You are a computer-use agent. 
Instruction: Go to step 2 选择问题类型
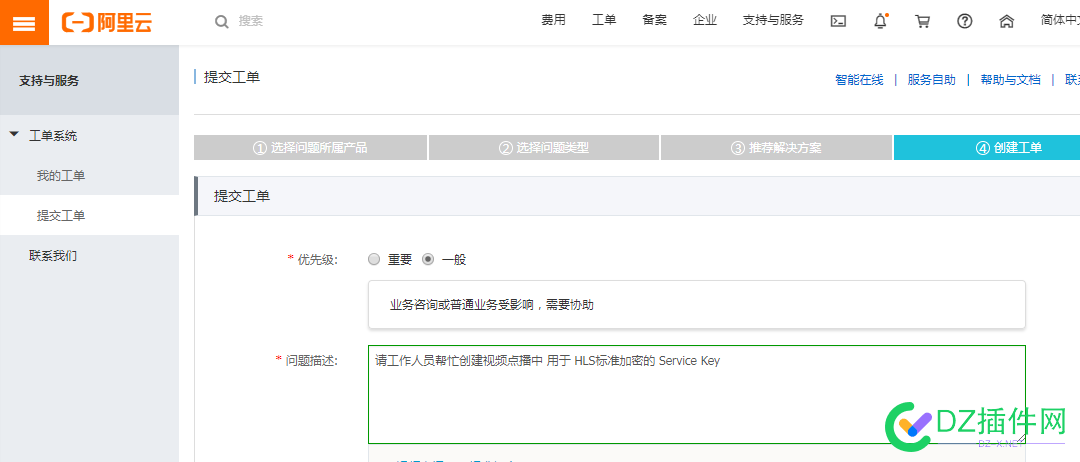coord(543,147)
